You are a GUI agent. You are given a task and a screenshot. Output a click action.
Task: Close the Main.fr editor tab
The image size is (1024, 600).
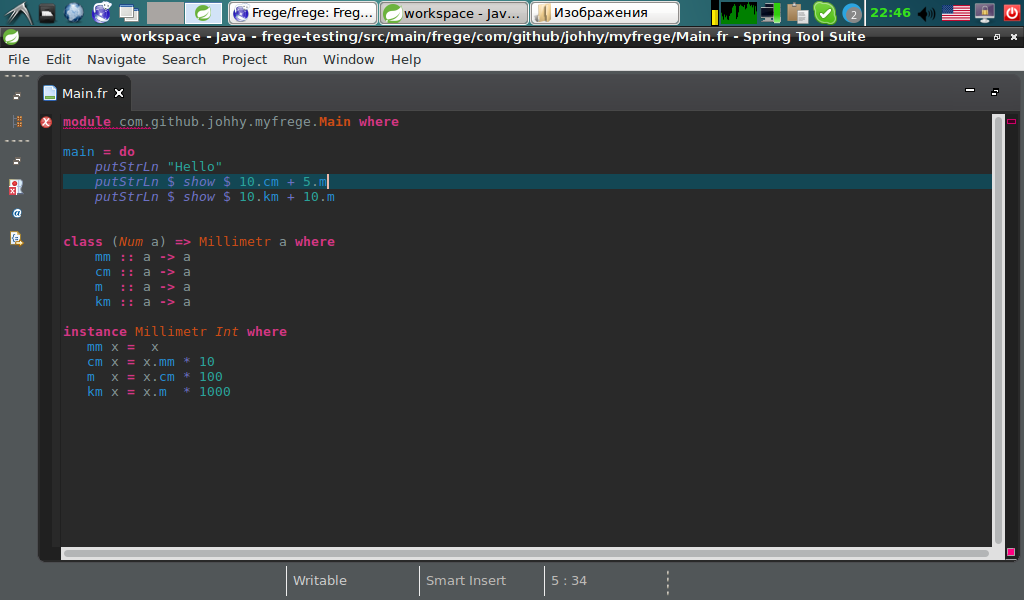pos(119,93)
